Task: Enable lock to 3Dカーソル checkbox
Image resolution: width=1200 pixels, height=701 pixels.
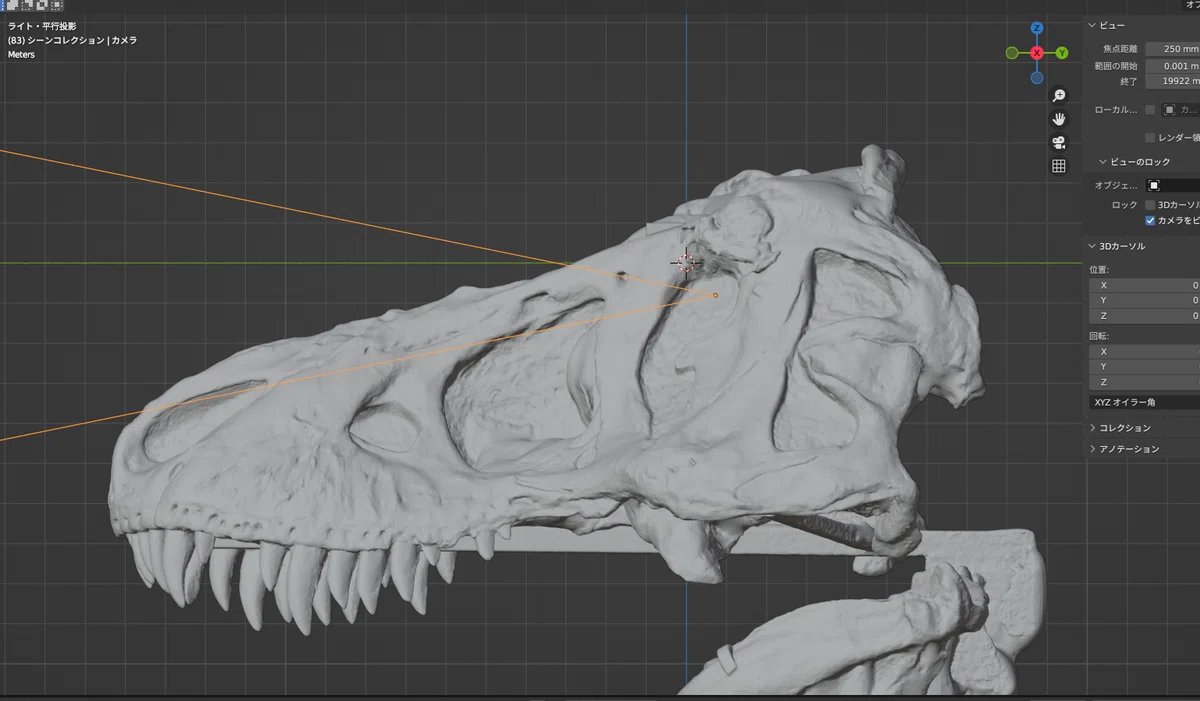Action: click(x=1150, y=204)
